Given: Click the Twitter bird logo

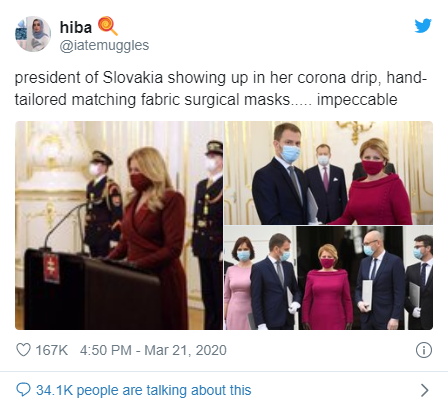Looking at the screenshot, I should (x=423, y=26).
